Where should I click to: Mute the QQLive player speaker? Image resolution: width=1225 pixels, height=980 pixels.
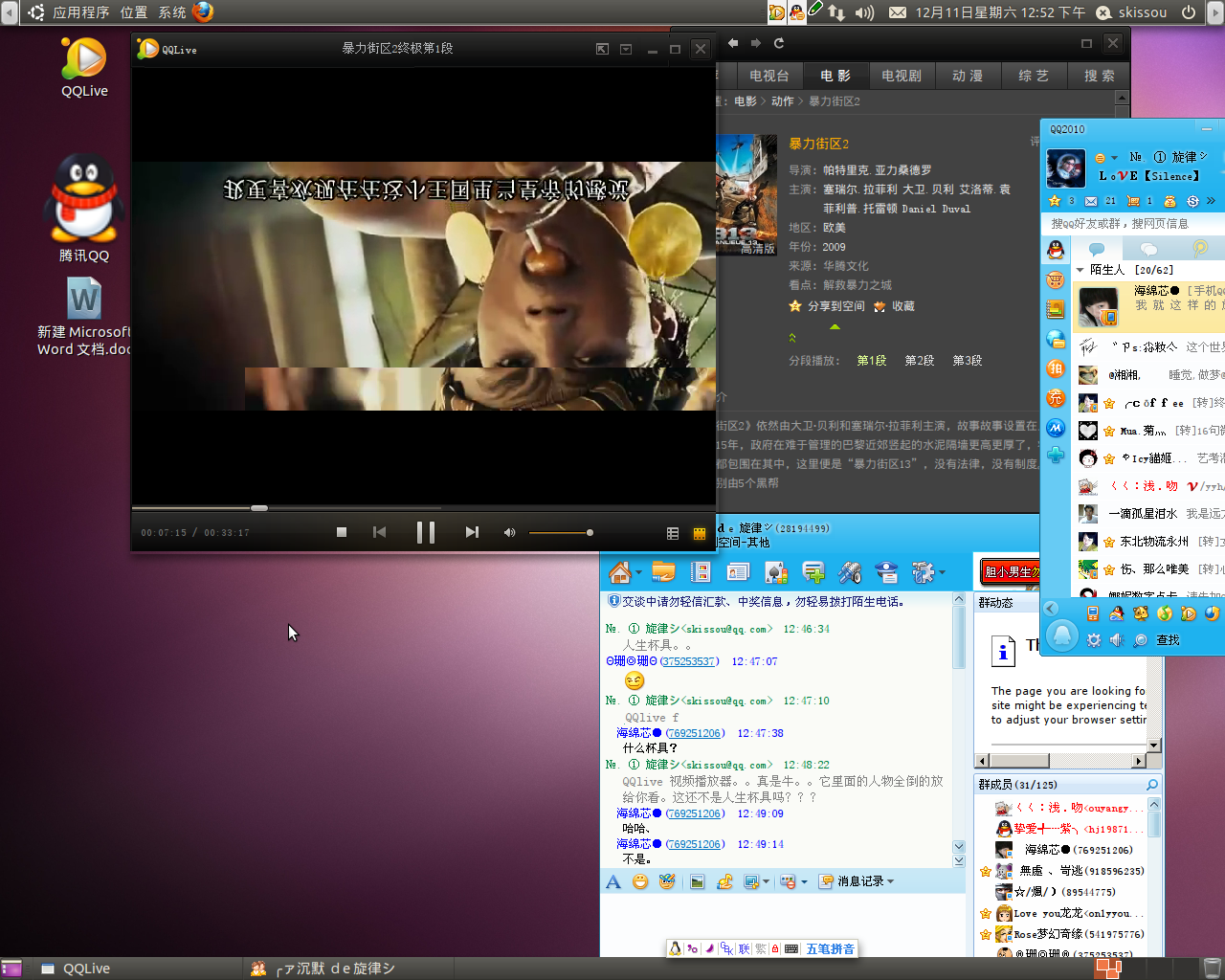[509, 532]
